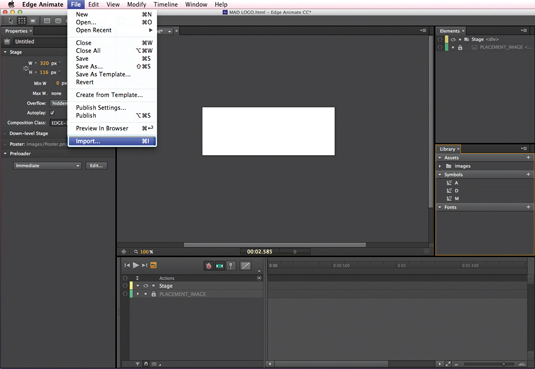Toggle Stage lock dot in timeline
Image resolution: width=535 pixels, height=369 pixels.
point(154,286)
